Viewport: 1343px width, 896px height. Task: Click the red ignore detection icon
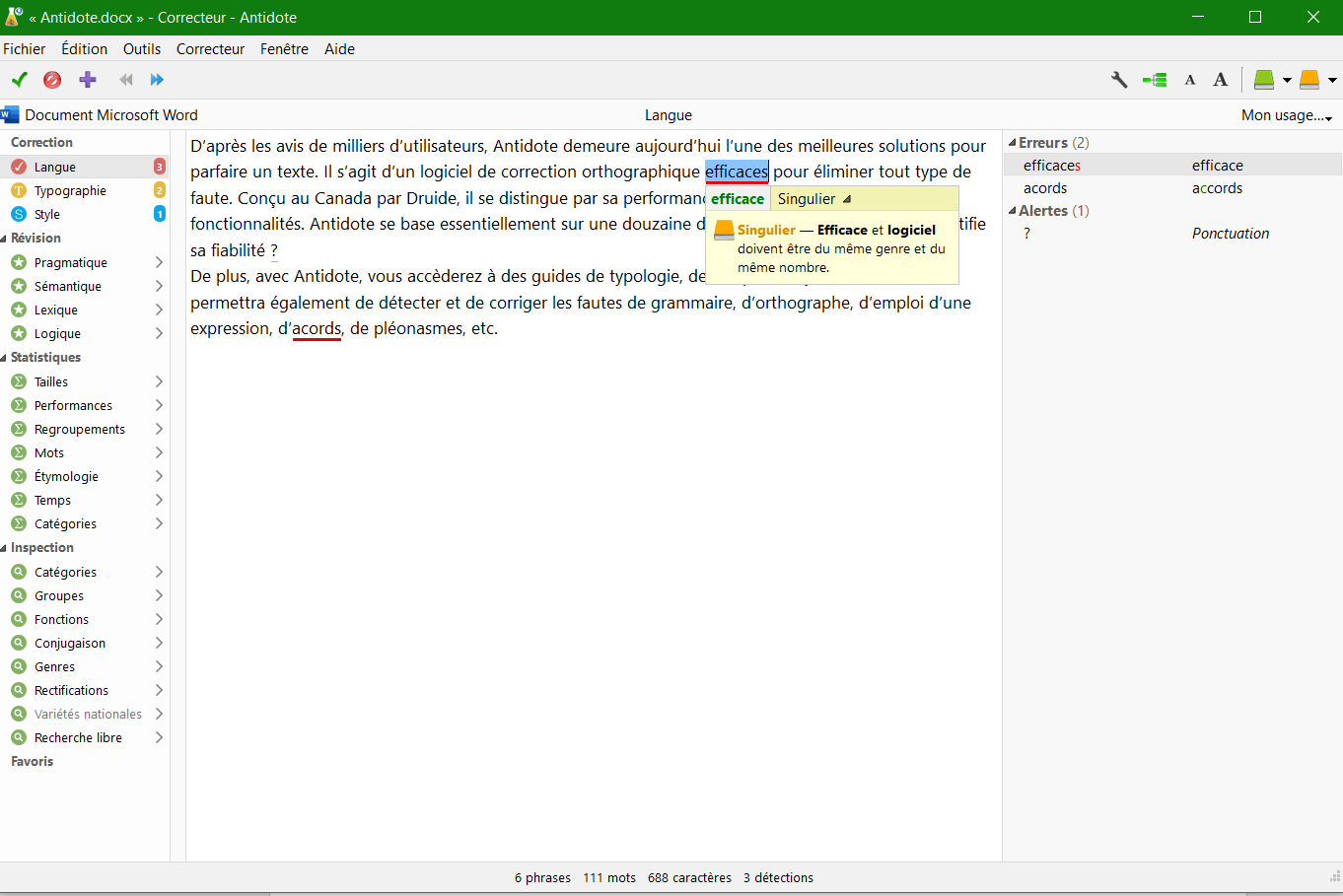point(52,80)
